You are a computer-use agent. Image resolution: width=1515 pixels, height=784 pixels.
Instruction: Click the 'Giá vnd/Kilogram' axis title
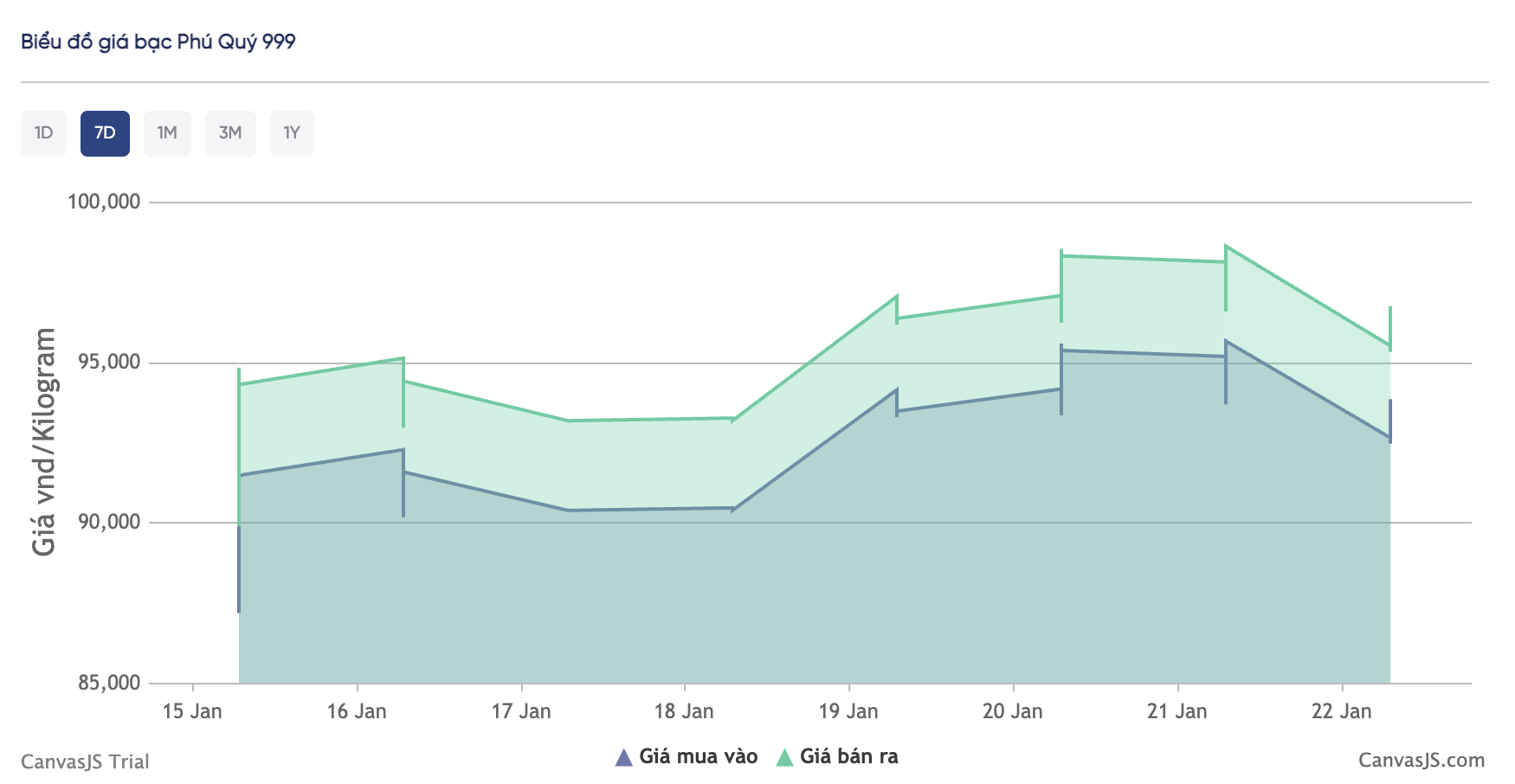43,441
